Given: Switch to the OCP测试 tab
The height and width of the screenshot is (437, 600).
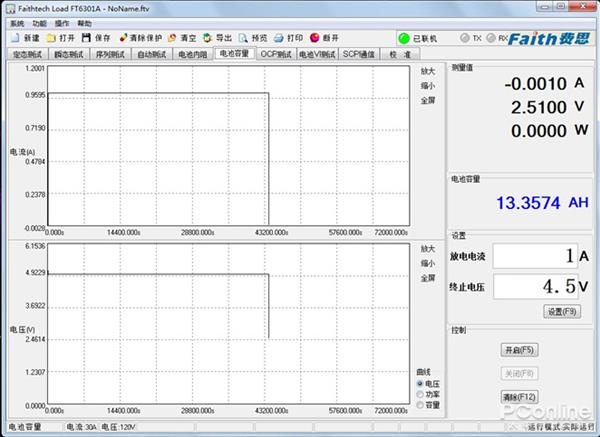Looking at the screenshot, I should pyautogui.click(x=276, y=54).
